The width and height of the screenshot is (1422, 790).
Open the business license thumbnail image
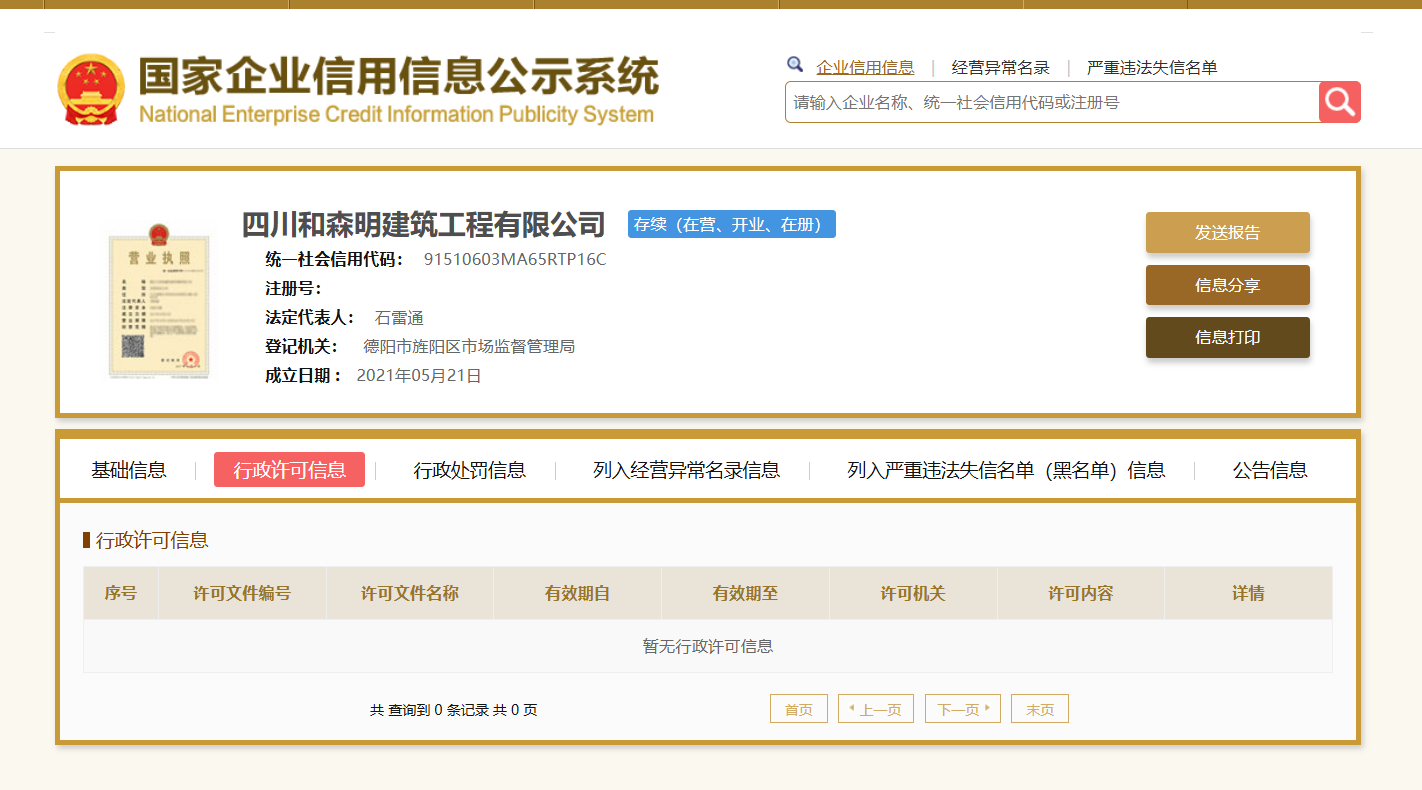(160, 300)
